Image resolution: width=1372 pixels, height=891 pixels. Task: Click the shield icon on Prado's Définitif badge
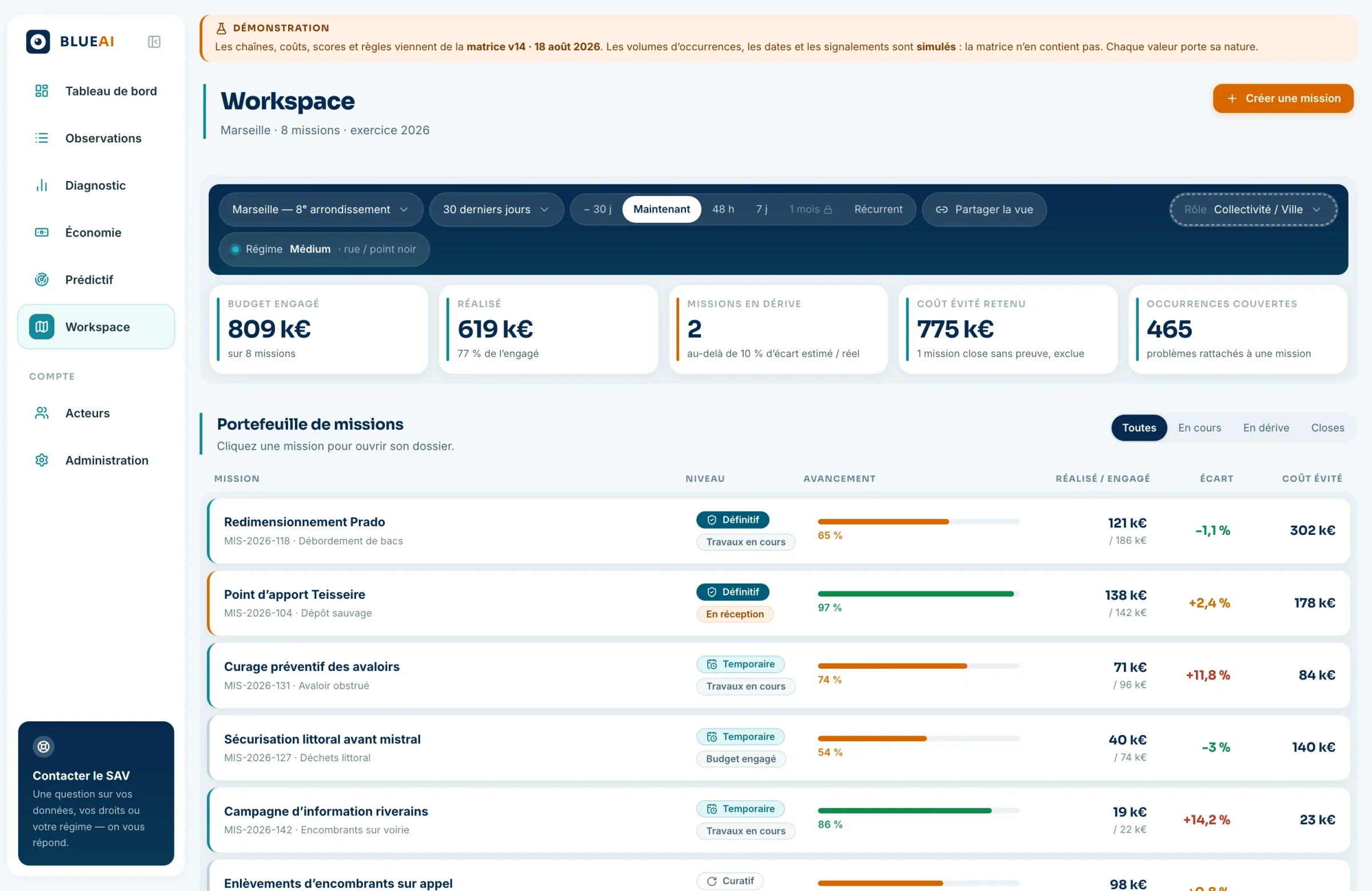point(711,520)
